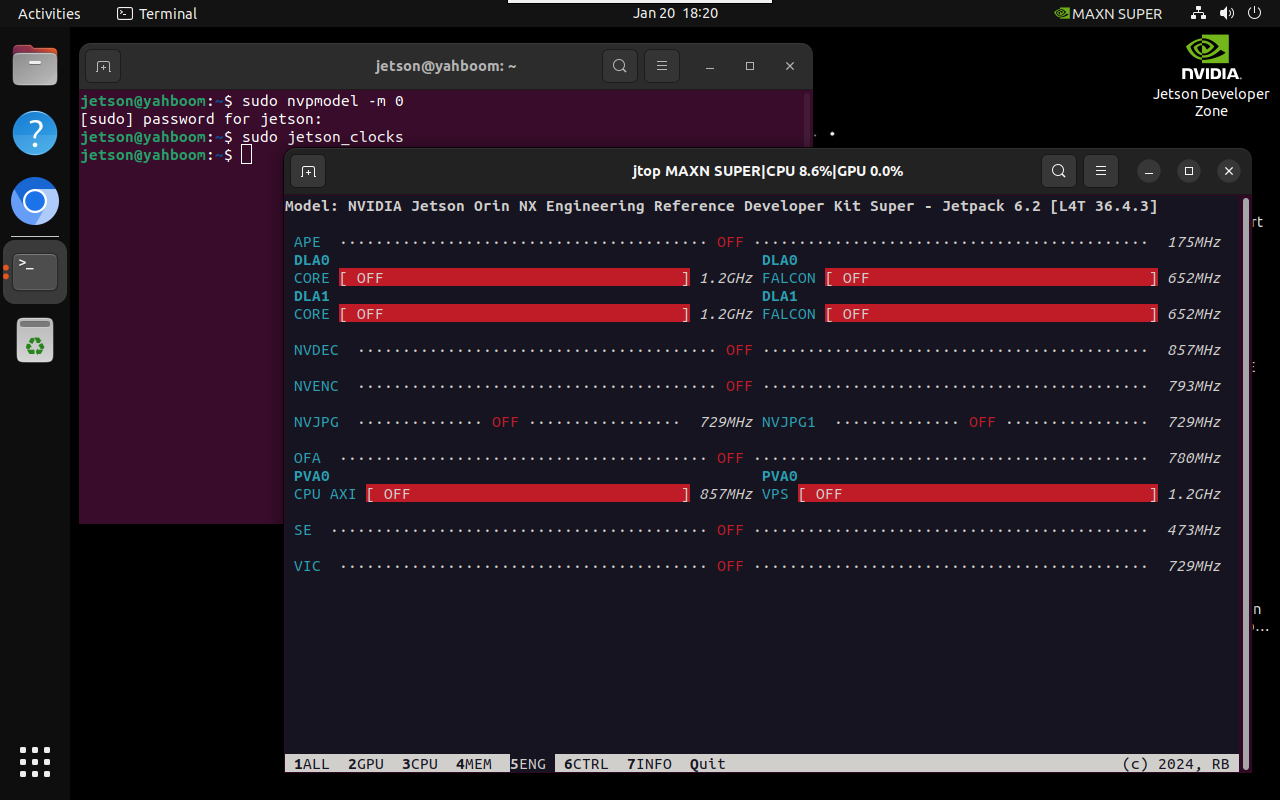Screen dimensions: 1280x800
Task: Click terminal prompt cursor line
Action: [166, 155]
